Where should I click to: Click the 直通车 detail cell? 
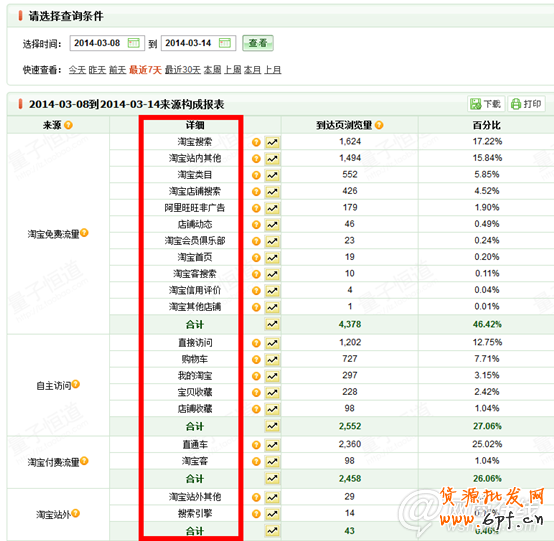pyautogui.click(x=195, y=445)
